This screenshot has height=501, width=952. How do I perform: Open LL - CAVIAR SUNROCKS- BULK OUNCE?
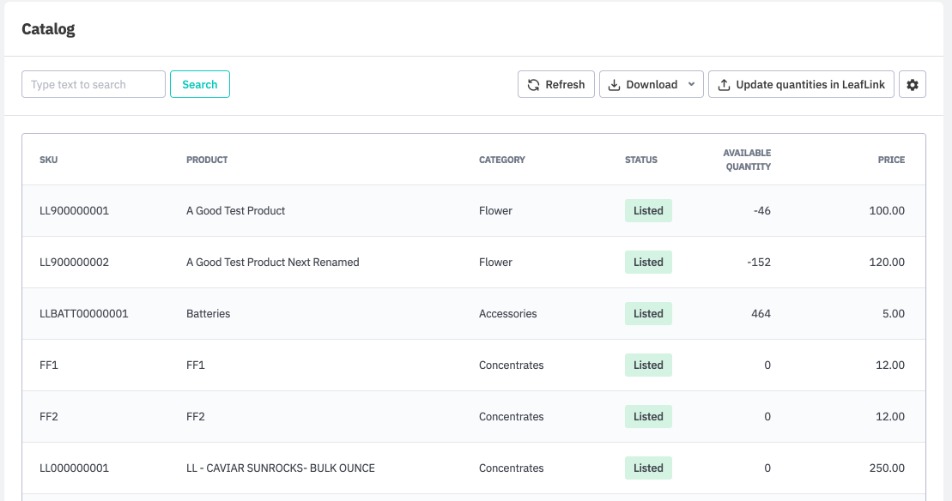tap(280, 468)
